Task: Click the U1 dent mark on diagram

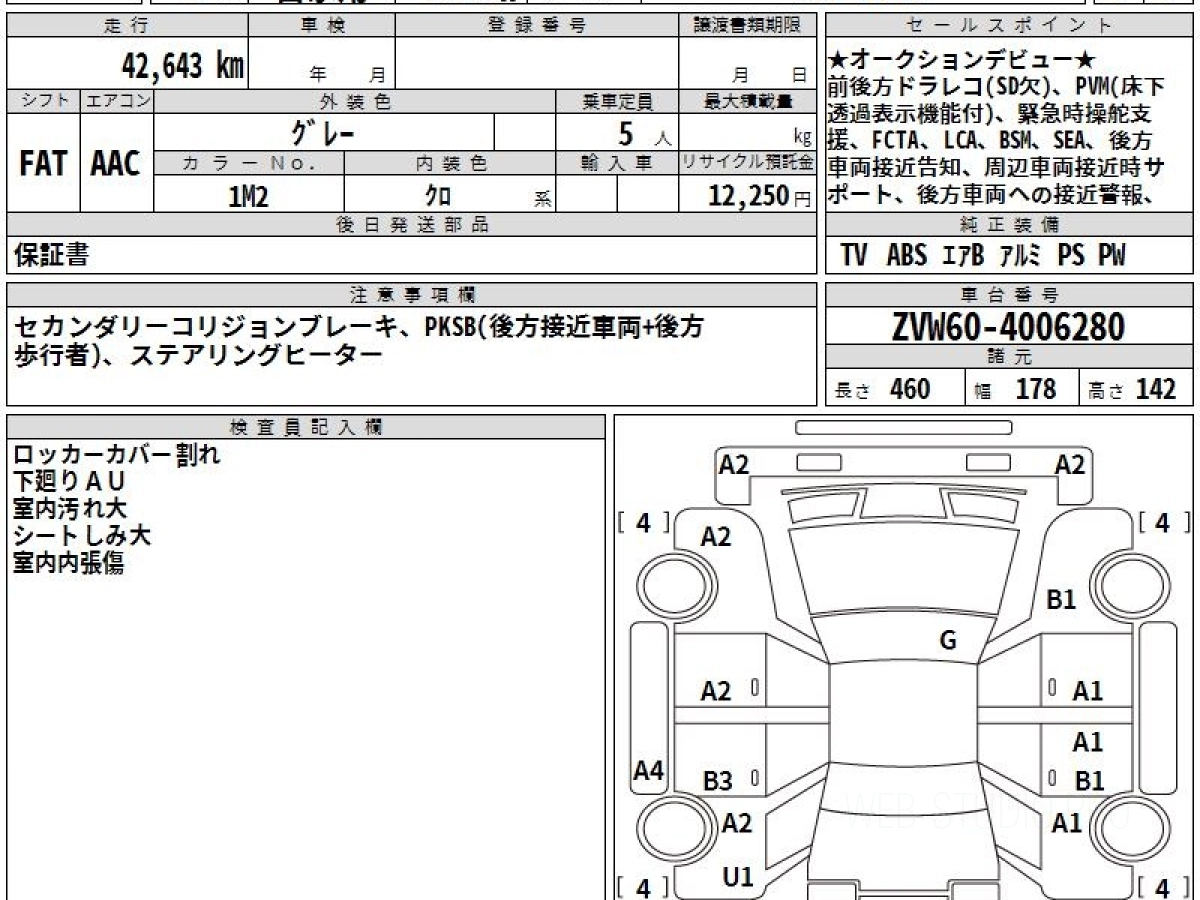Action: coord(737,877)
